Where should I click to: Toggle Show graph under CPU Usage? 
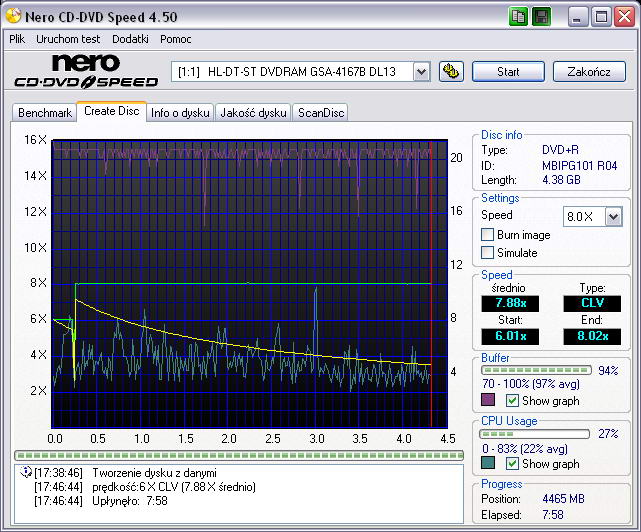coord(513,464)
